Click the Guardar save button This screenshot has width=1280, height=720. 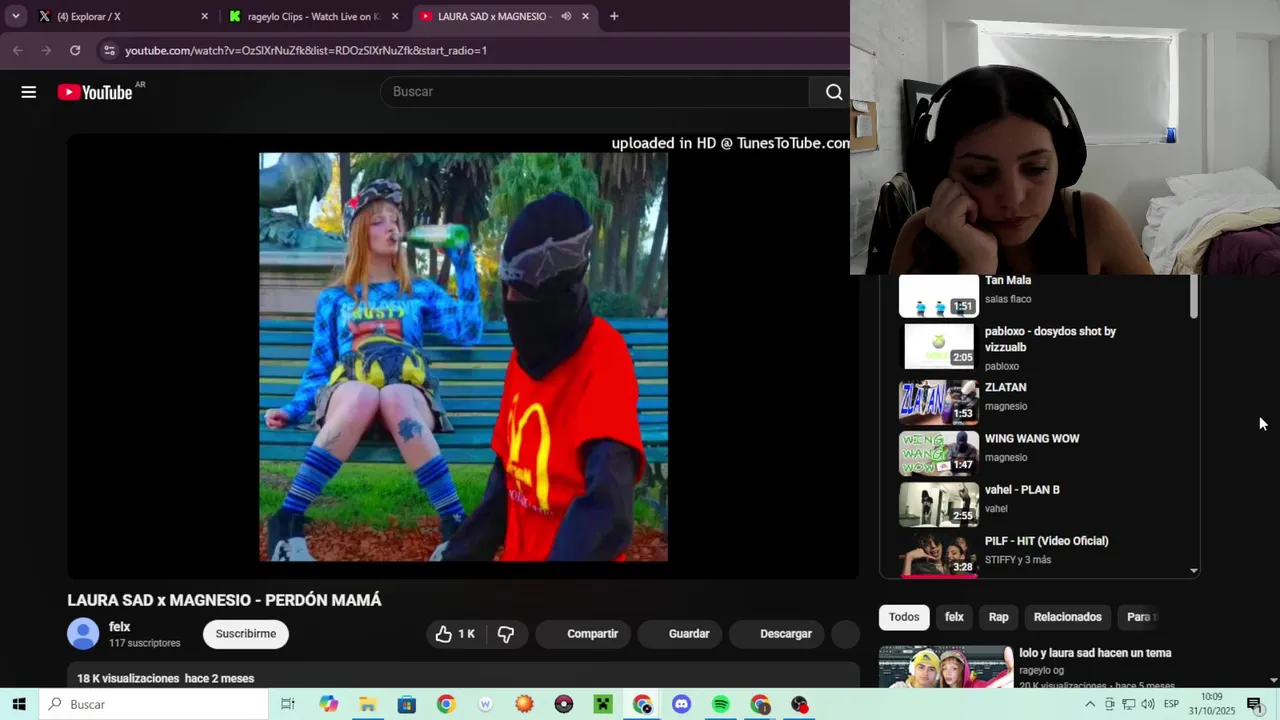click(678, 634)
